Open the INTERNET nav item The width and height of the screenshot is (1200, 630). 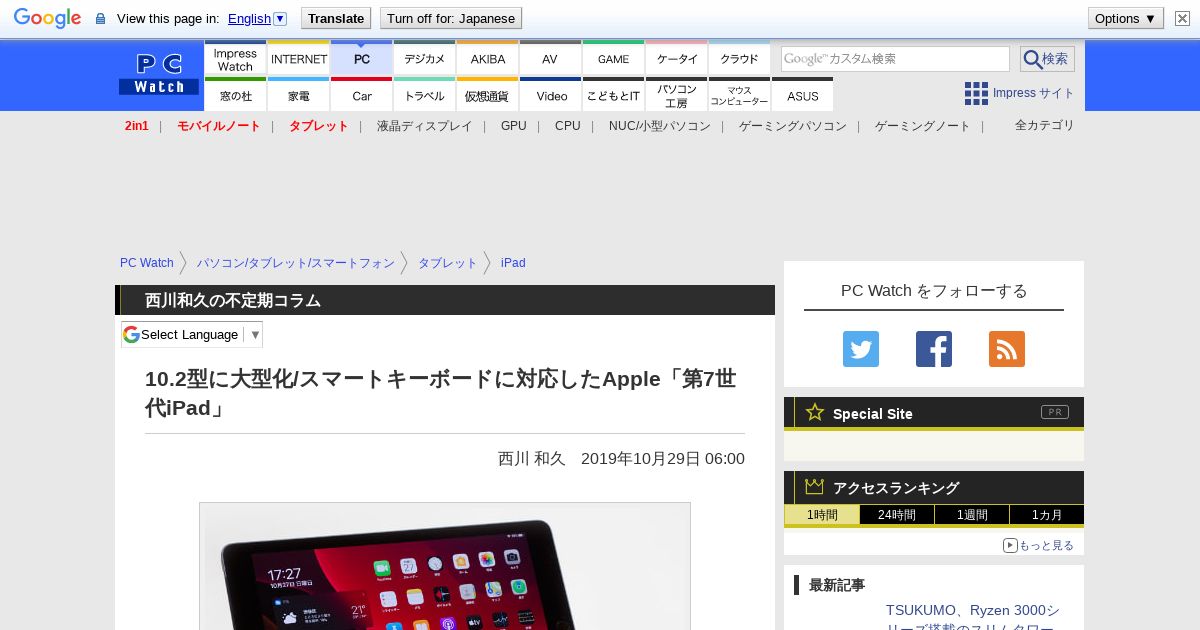point(299,59)
